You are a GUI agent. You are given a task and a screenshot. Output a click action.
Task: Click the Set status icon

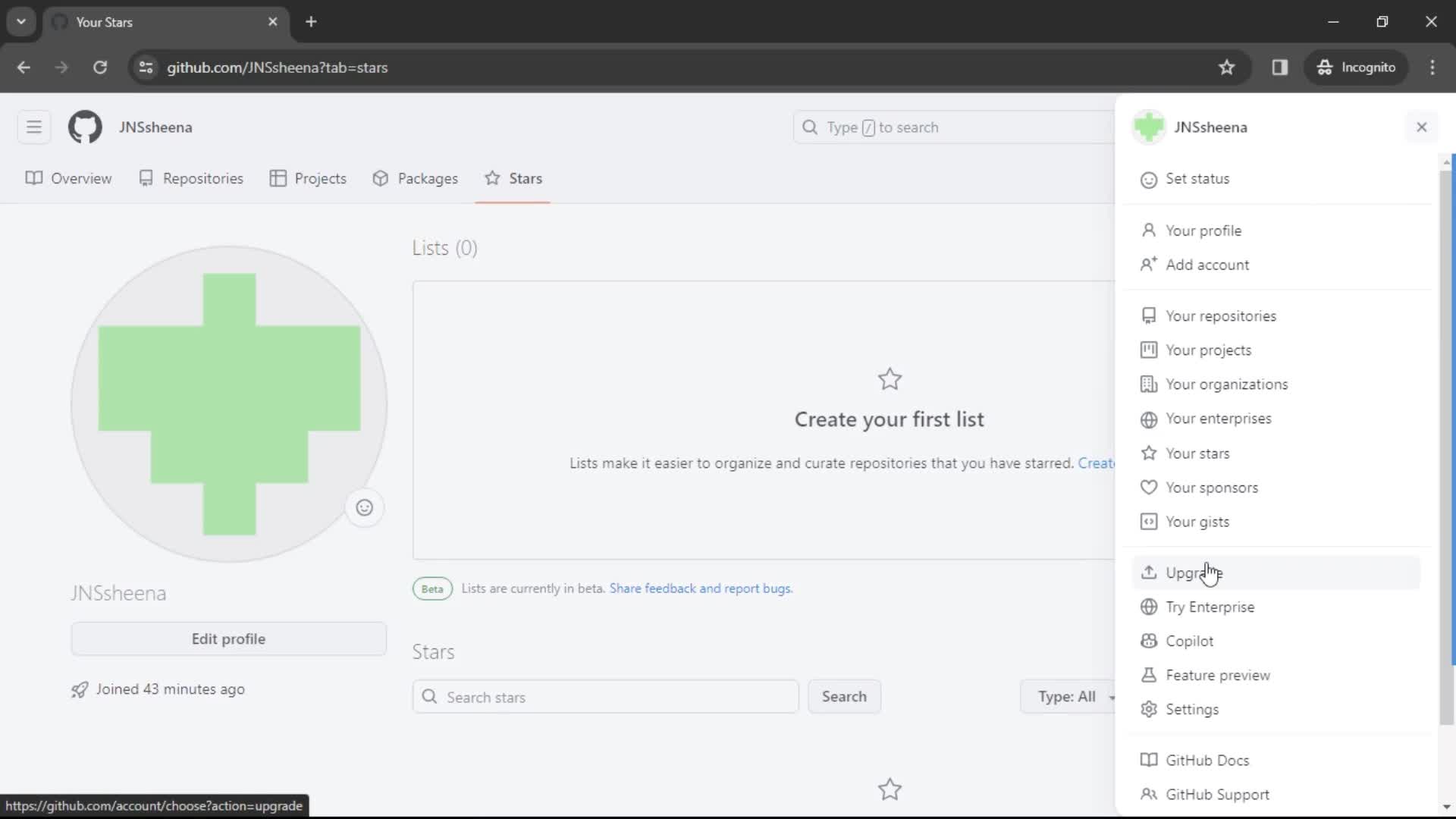click(1148, 178)
